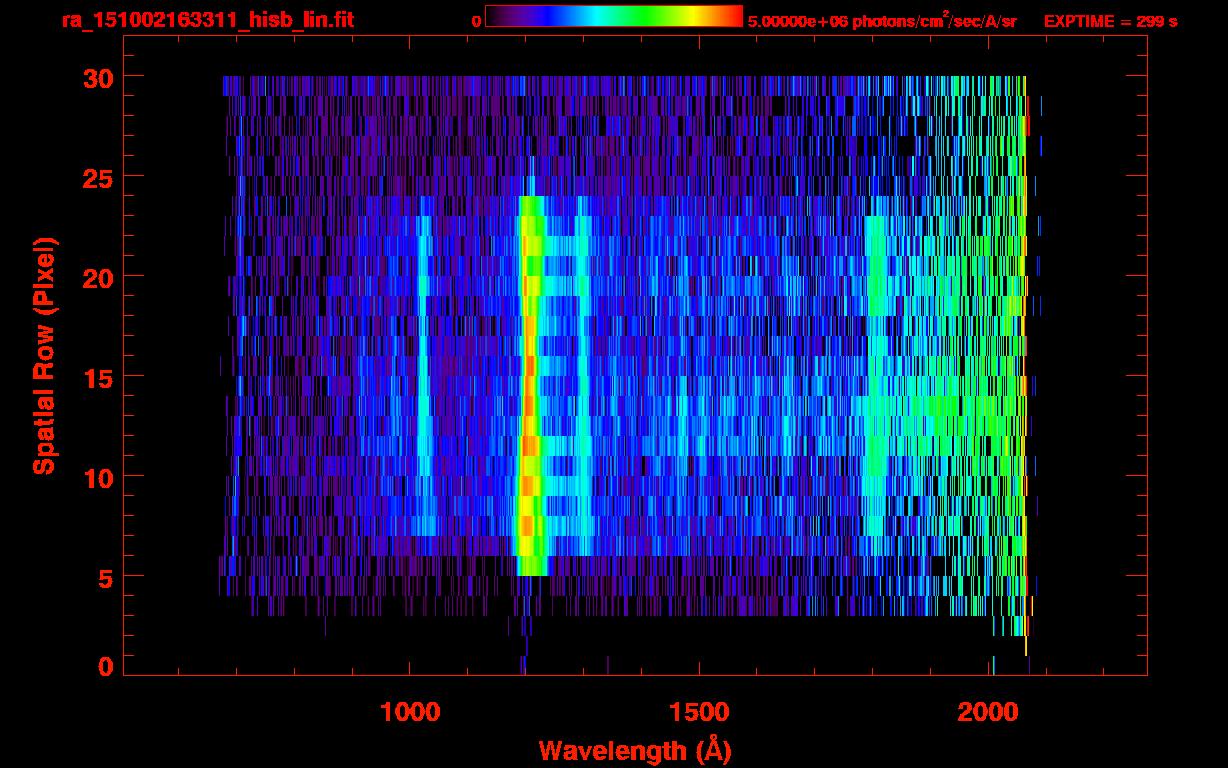This screenshot has height=768, width=1228.
Task: Click the EXPTIME = 299 s label
Action: pos(1110,21)
